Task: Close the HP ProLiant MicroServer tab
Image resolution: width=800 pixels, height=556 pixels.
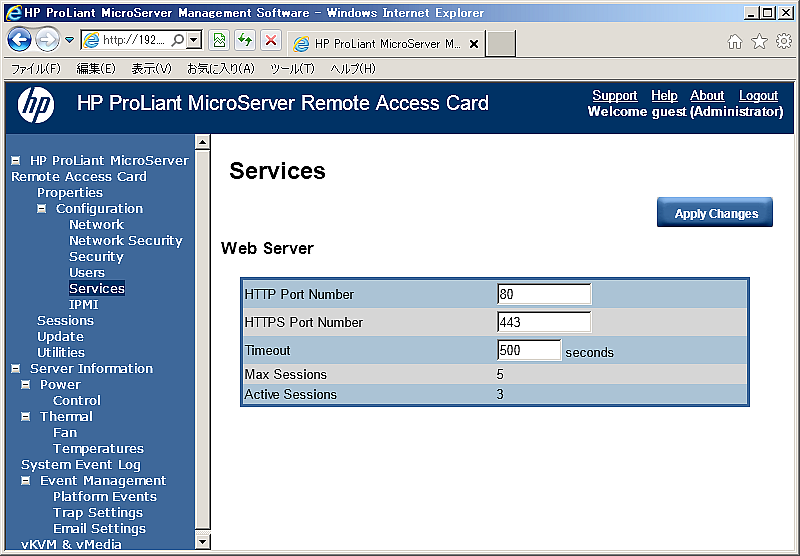Action: point(473,44)
